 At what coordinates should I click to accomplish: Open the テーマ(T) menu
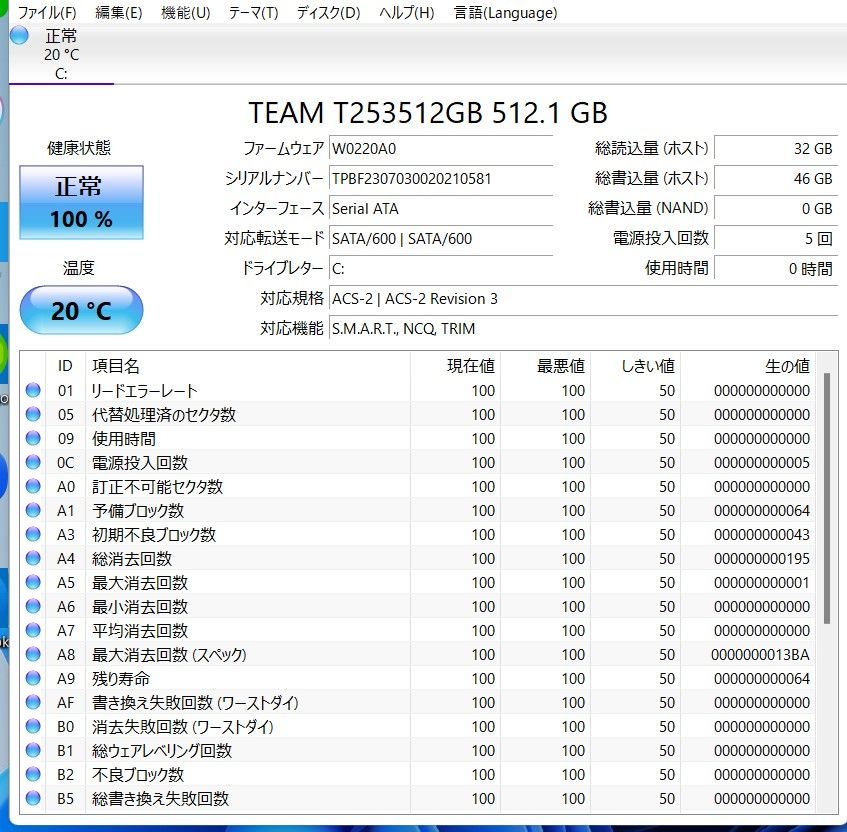(x=253, y=12)
